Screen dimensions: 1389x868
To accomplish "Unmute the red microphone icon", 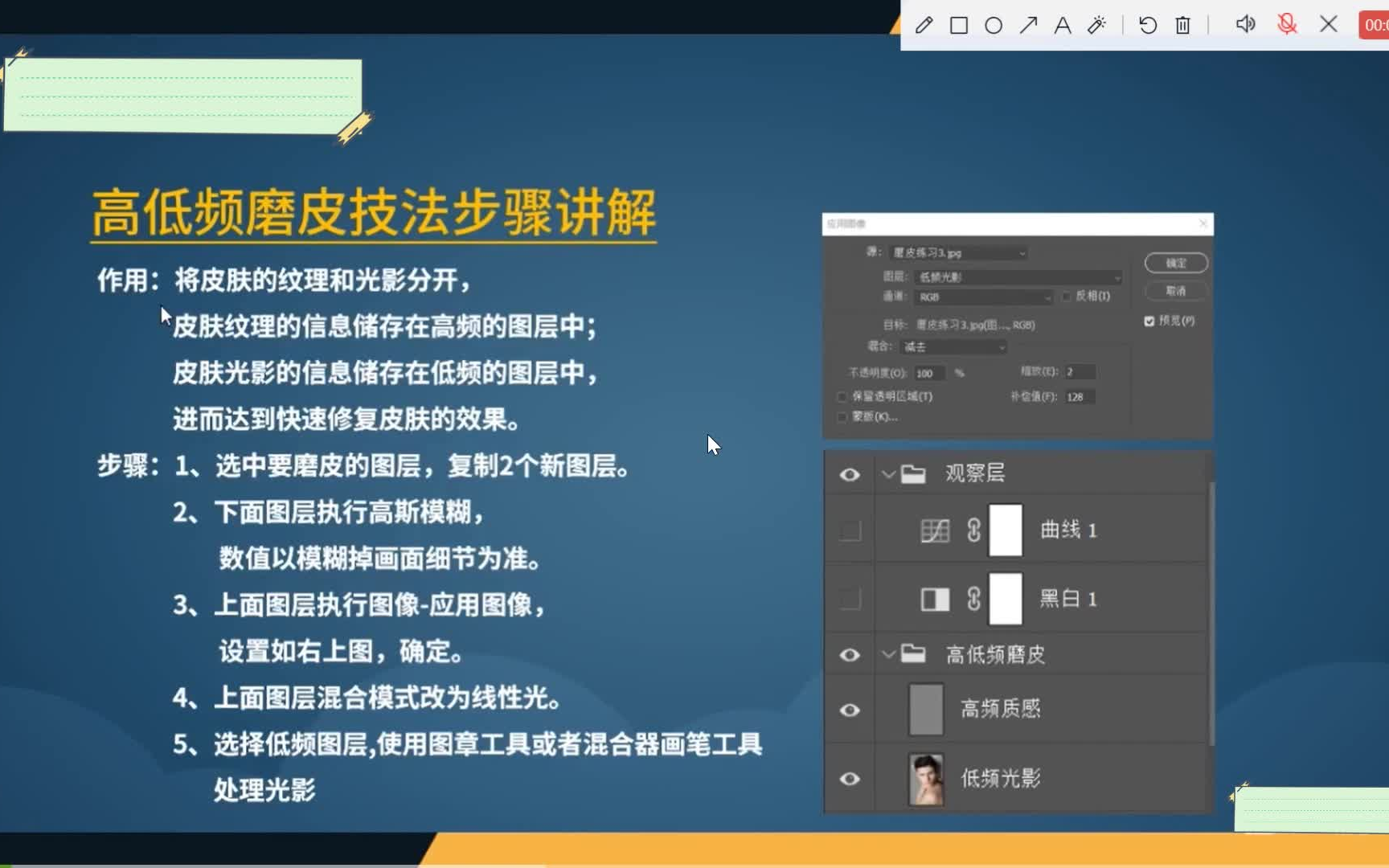I will point(1287,24).
